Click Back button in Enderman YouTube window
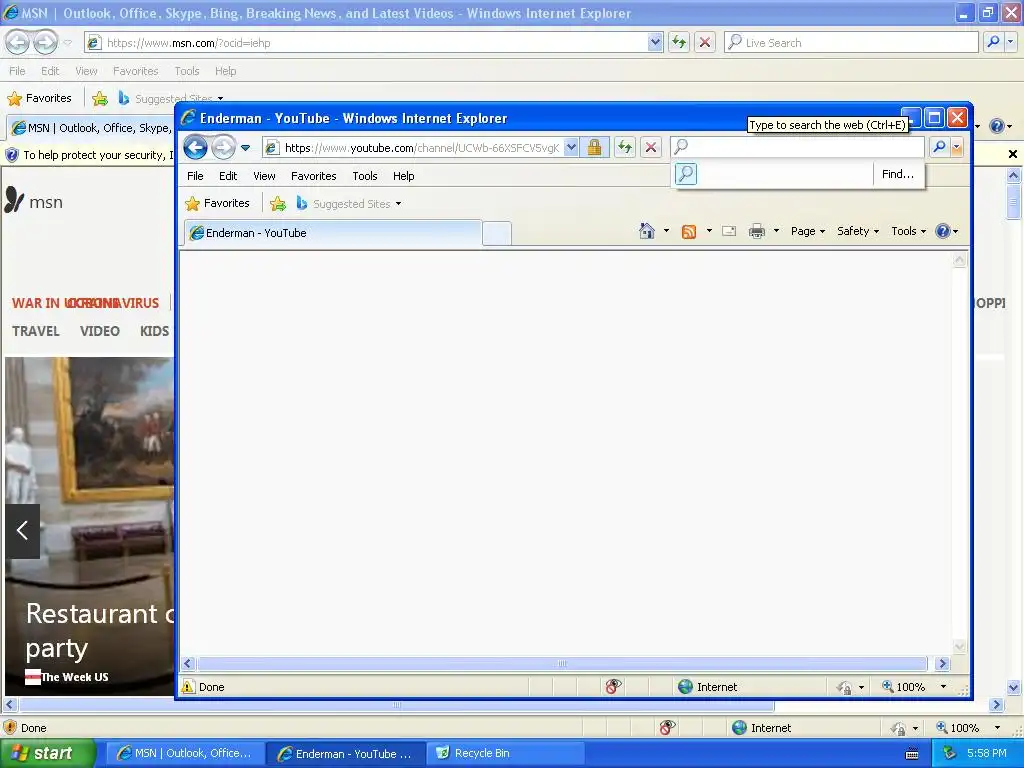Screen dimensions: 1024x768 (x=195, y=147)
